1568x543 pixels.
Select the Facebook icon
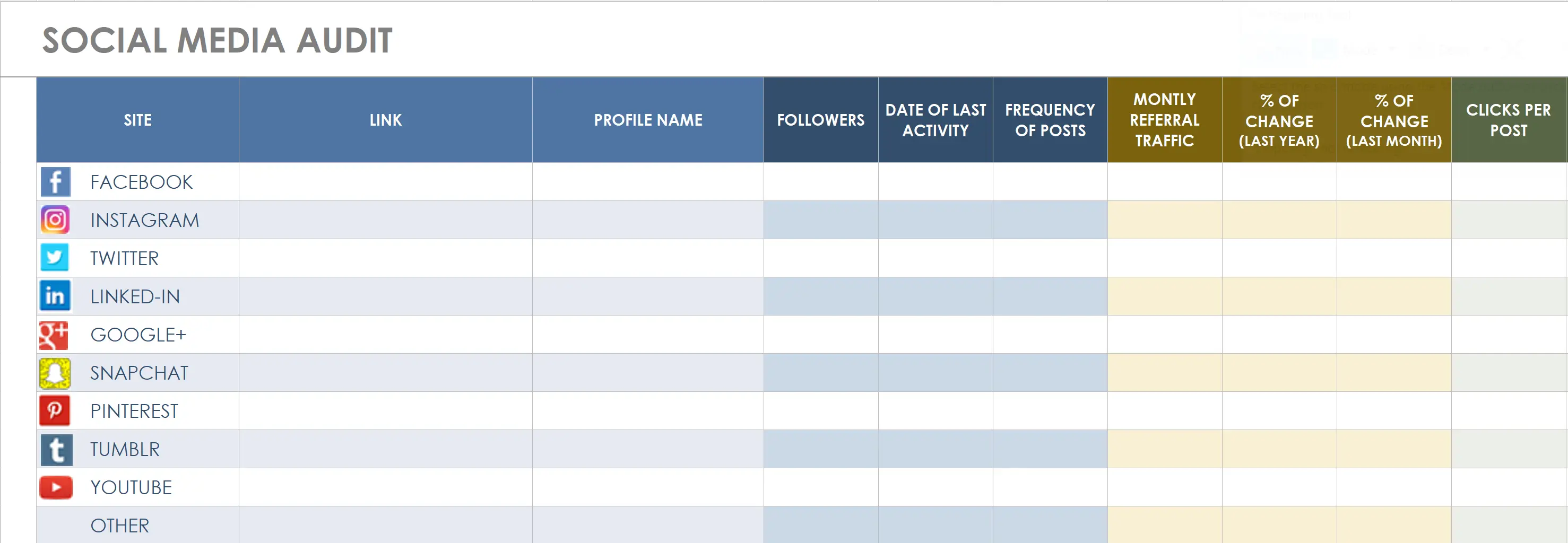55,181
